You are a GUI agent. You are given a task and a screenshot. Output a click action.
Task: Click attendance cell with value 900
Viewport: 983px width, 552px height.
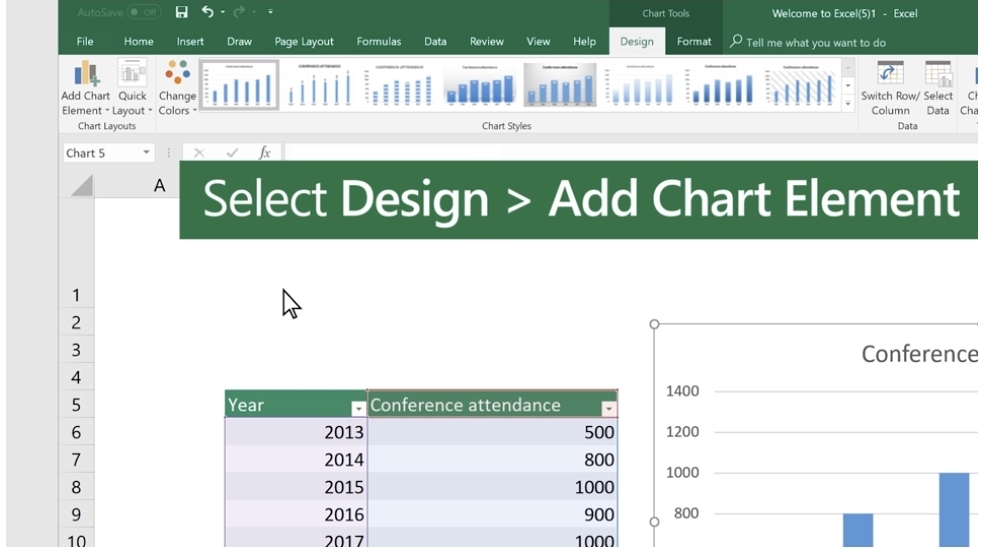493,514
